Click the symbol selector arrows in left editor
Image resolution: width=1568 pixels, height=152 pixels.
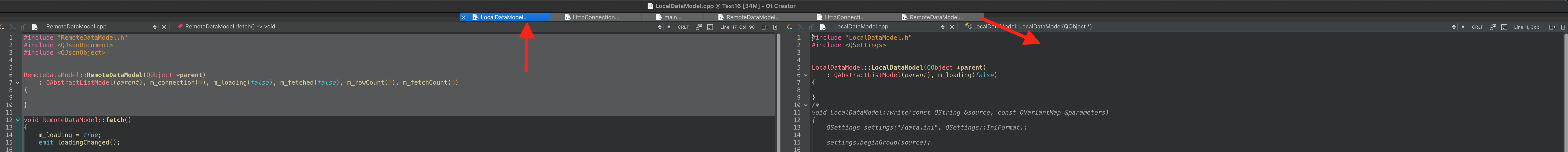pos(659,27)
